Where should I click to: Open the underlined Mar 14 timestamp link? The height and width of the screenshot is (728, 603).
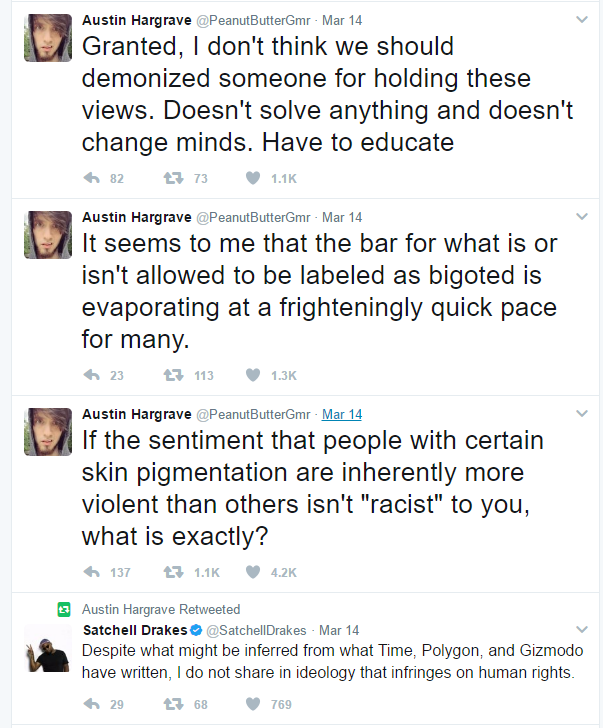click(342, 414)
